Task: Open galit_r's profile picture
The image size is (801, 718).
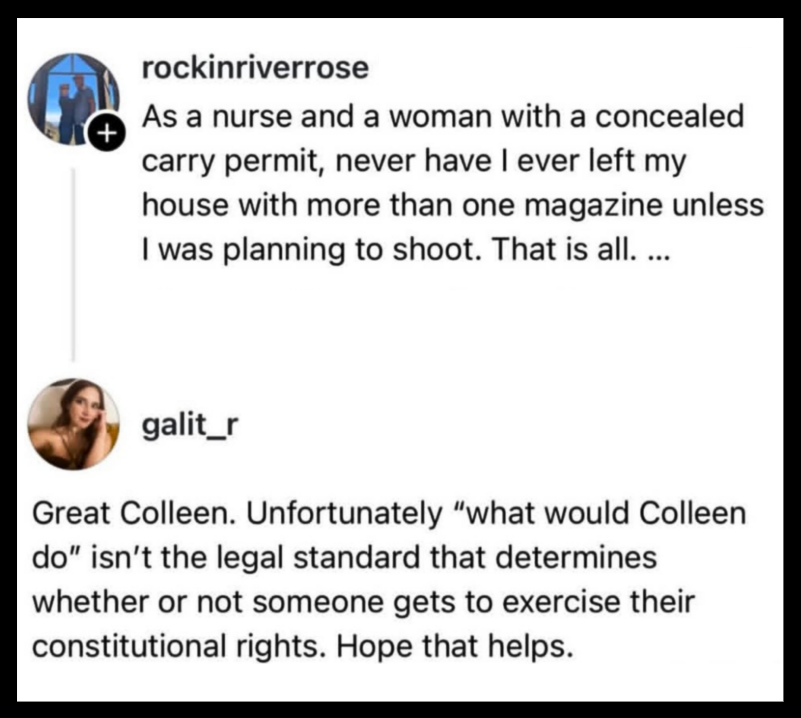Action: pos(74,424)
